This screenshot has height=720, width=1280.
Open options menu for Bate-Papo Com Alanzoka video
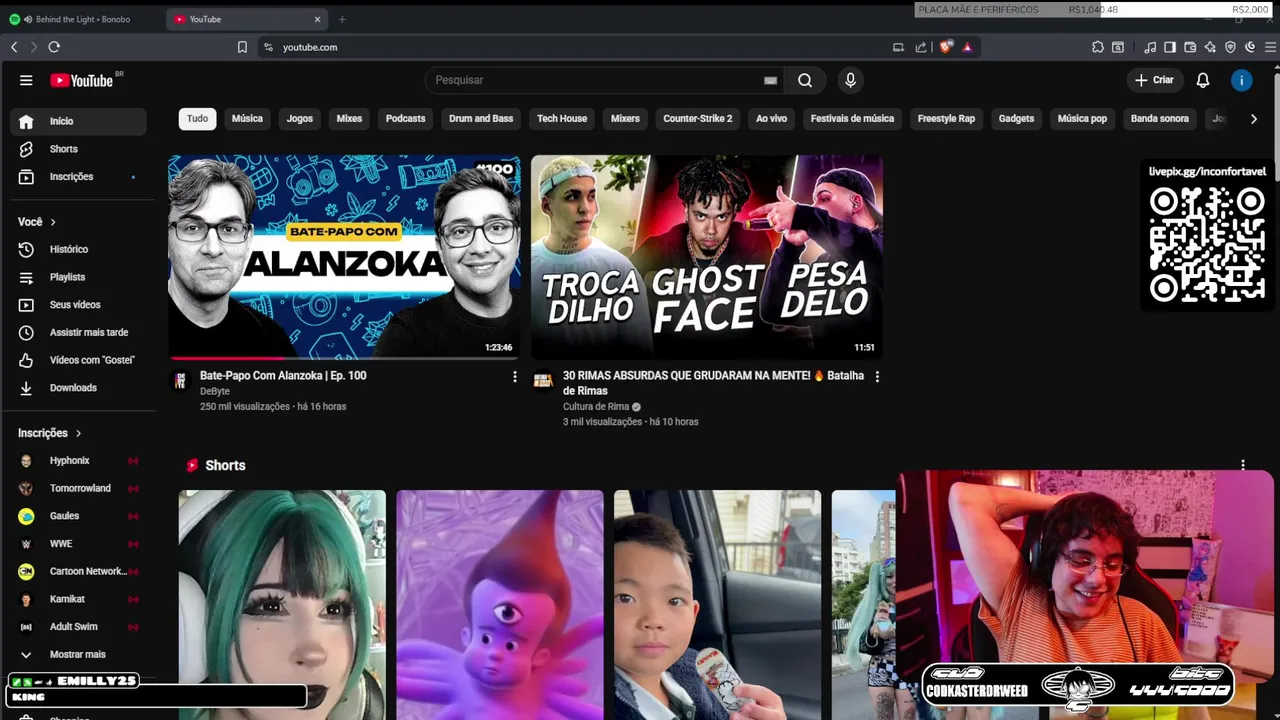(515, 377)
